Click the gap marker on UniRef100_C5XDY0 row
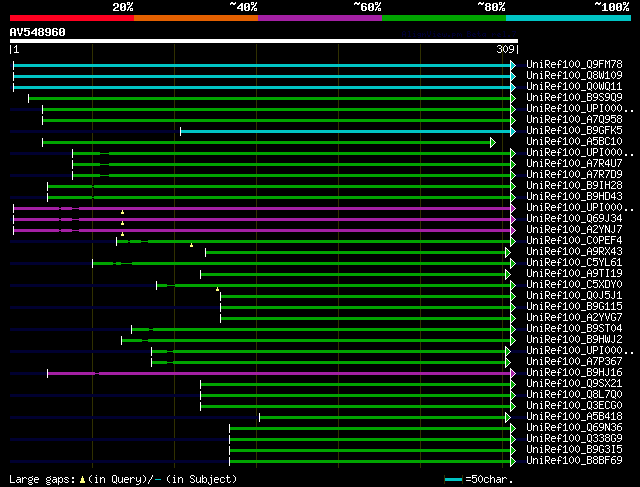 [217, 289]
